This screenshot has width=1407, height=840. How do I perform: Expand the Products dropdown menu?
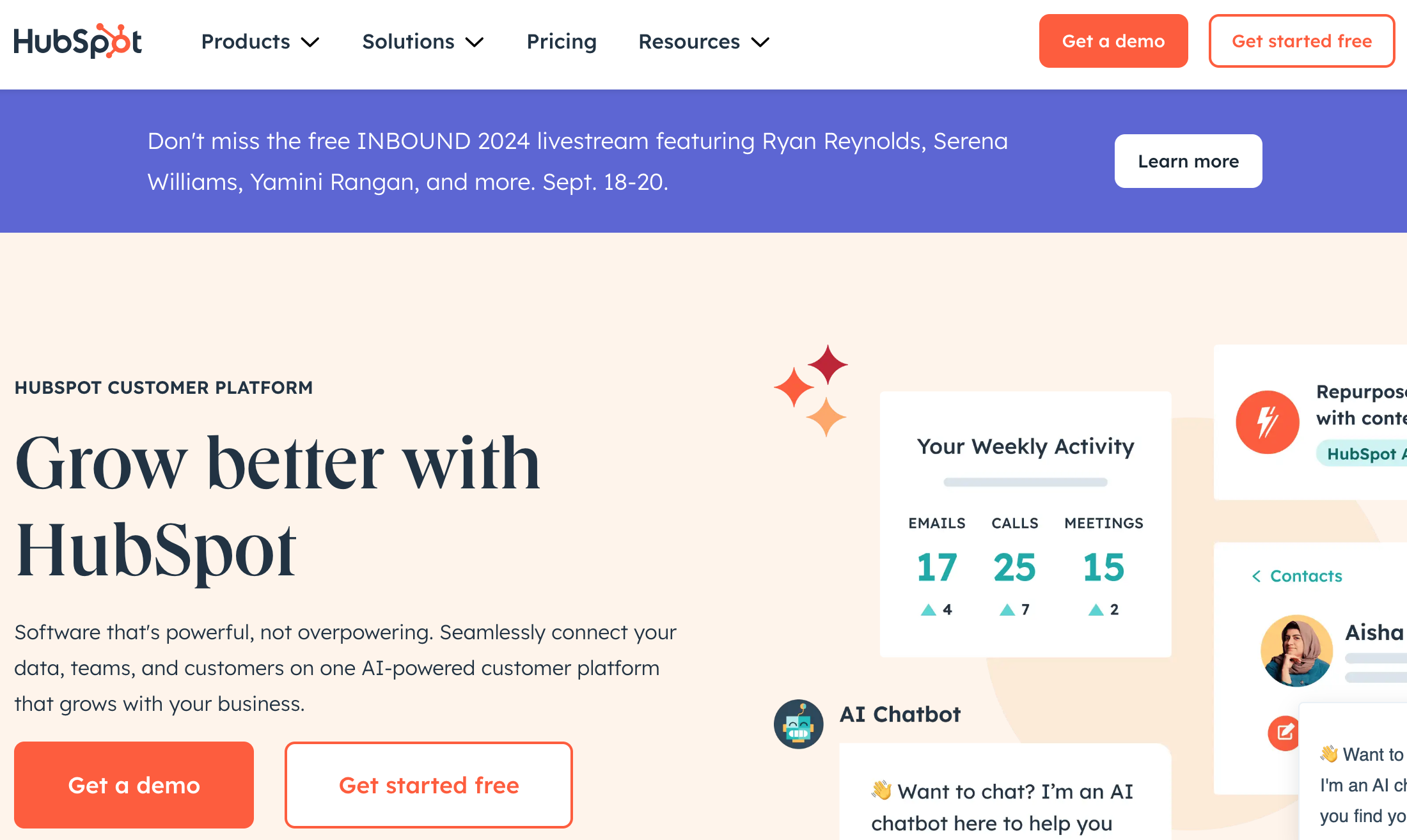coord(260,42)
